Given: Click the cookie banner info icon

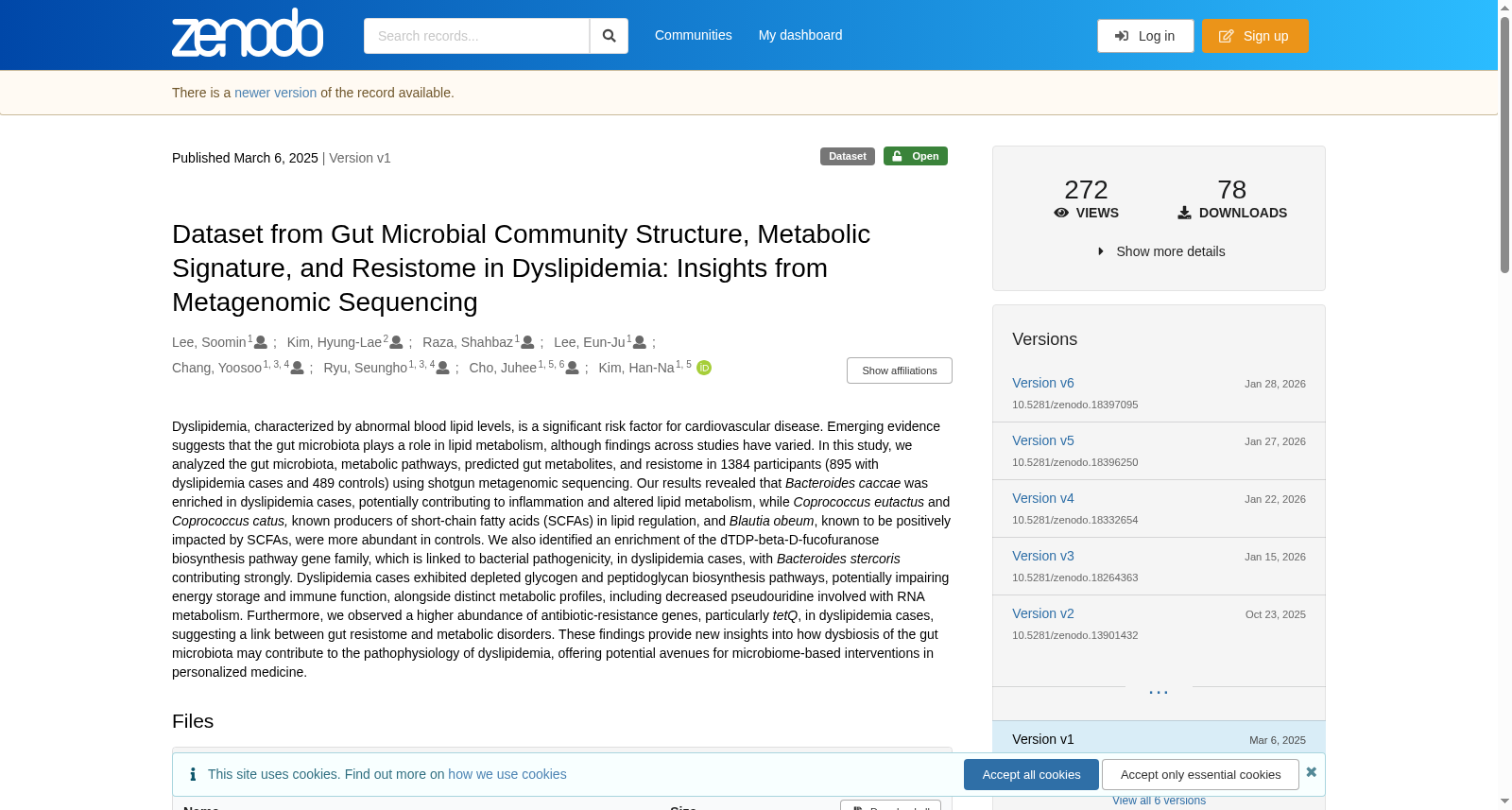Looking at the screenshot, I should [193, 774].
